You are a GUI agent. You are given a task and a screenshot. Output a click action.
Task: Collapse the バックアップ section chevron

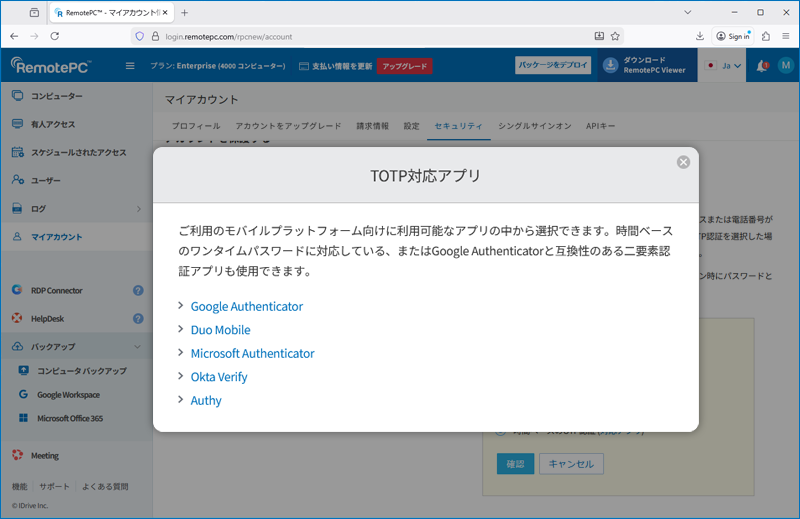coord(138,347)
